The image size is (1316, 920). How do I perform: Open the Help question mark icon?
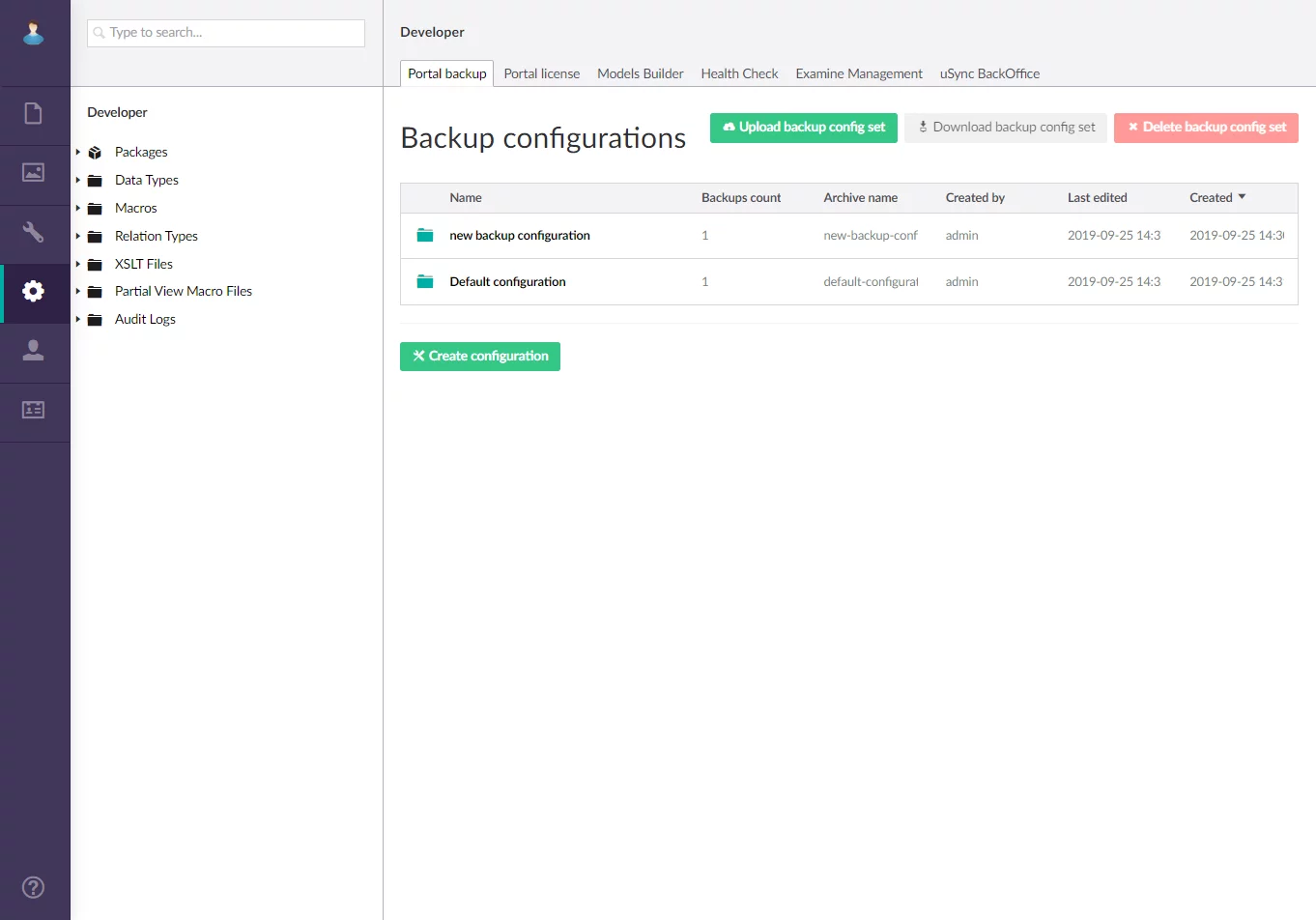coord(34,887)
